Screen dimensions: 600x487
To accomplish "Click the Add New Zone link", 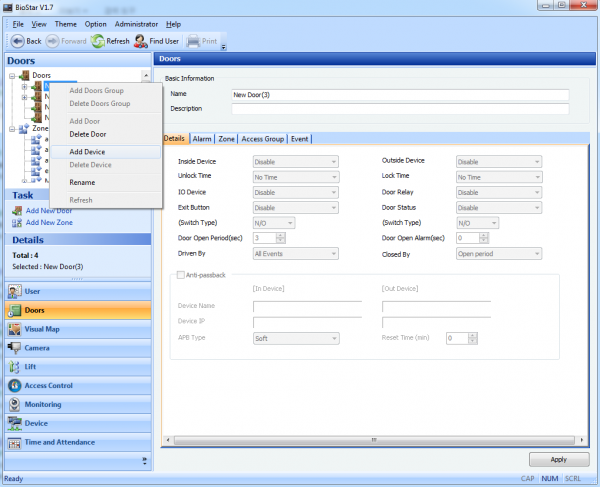I will pos(48,222).
